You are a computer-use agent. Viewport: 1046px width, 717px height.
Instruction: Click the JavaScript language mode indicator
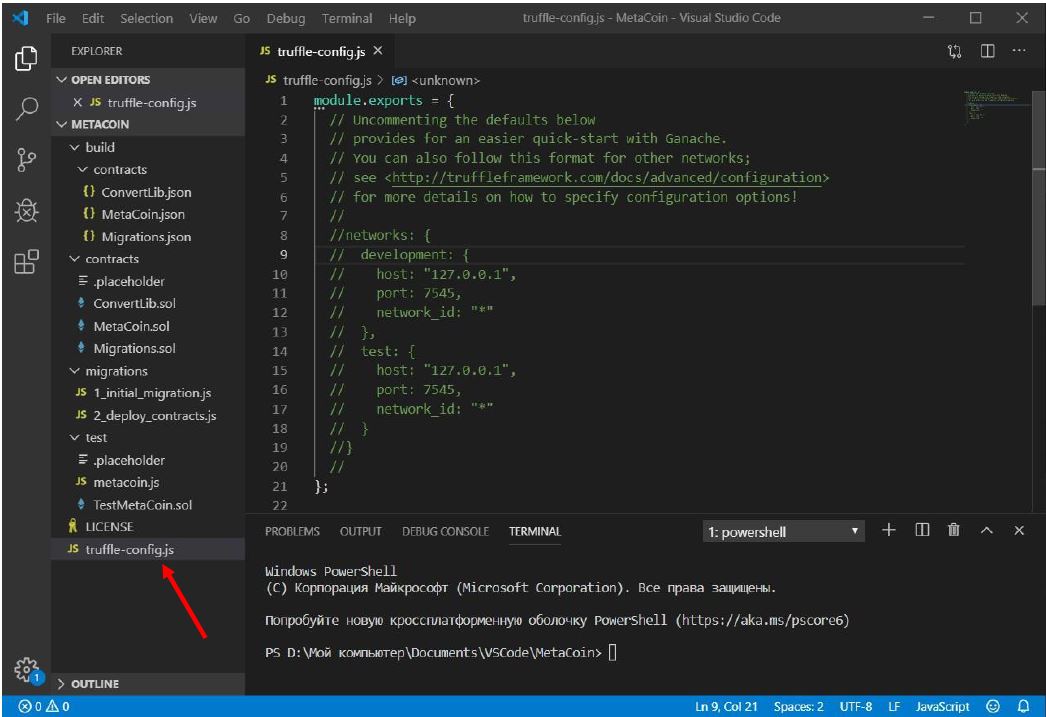[942, 707]
